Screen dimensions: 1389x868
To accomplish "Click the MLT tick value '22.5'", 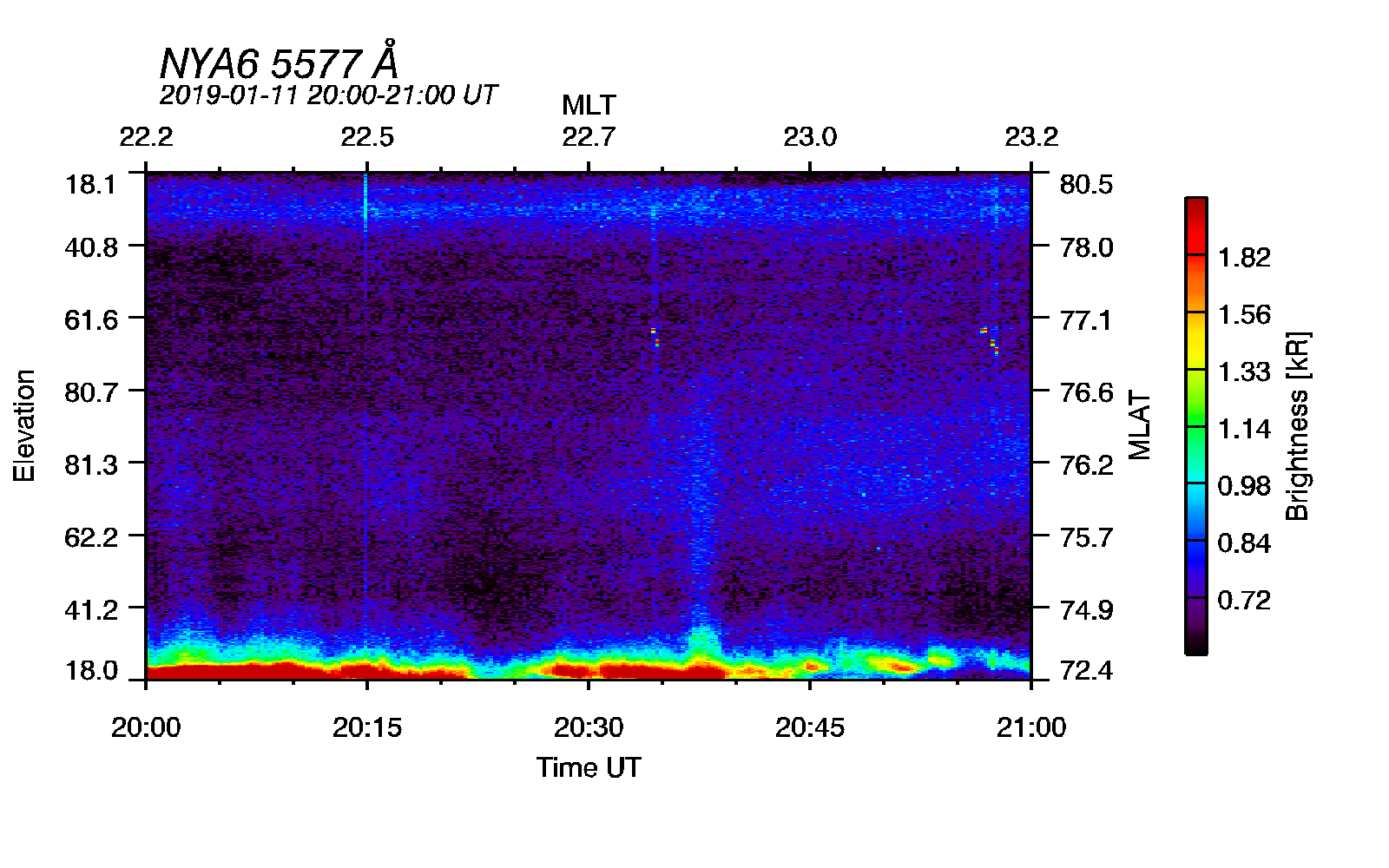I will pos(367,137).
